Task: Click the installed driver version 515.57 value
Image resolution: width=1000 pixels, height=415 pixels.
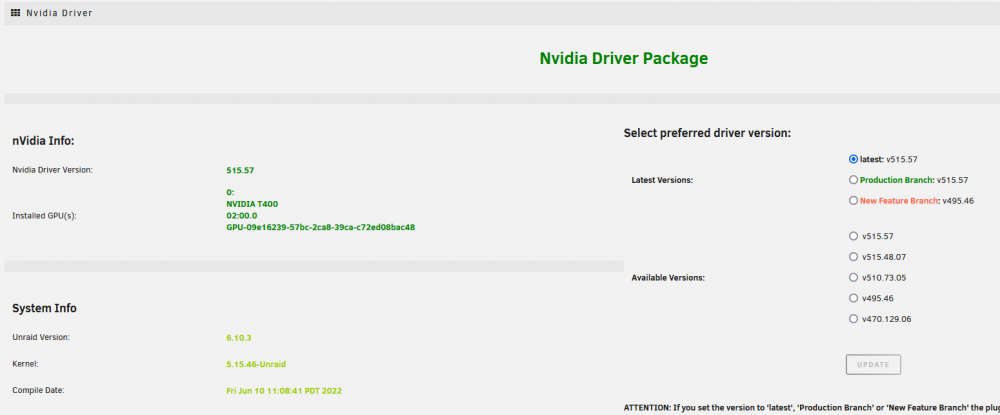Action: (240, 170)
